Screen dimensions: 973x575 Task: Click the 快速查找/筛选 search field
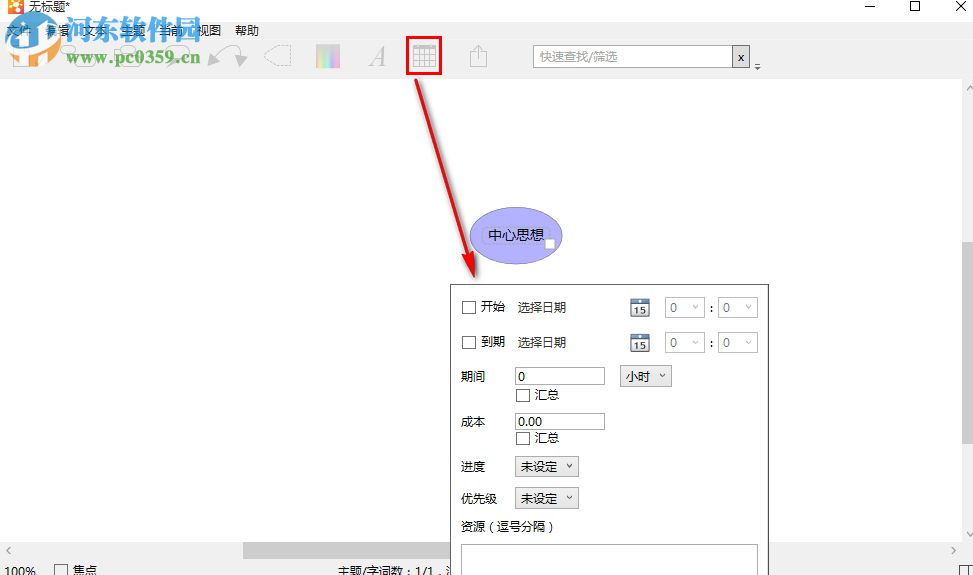(632, 57)
